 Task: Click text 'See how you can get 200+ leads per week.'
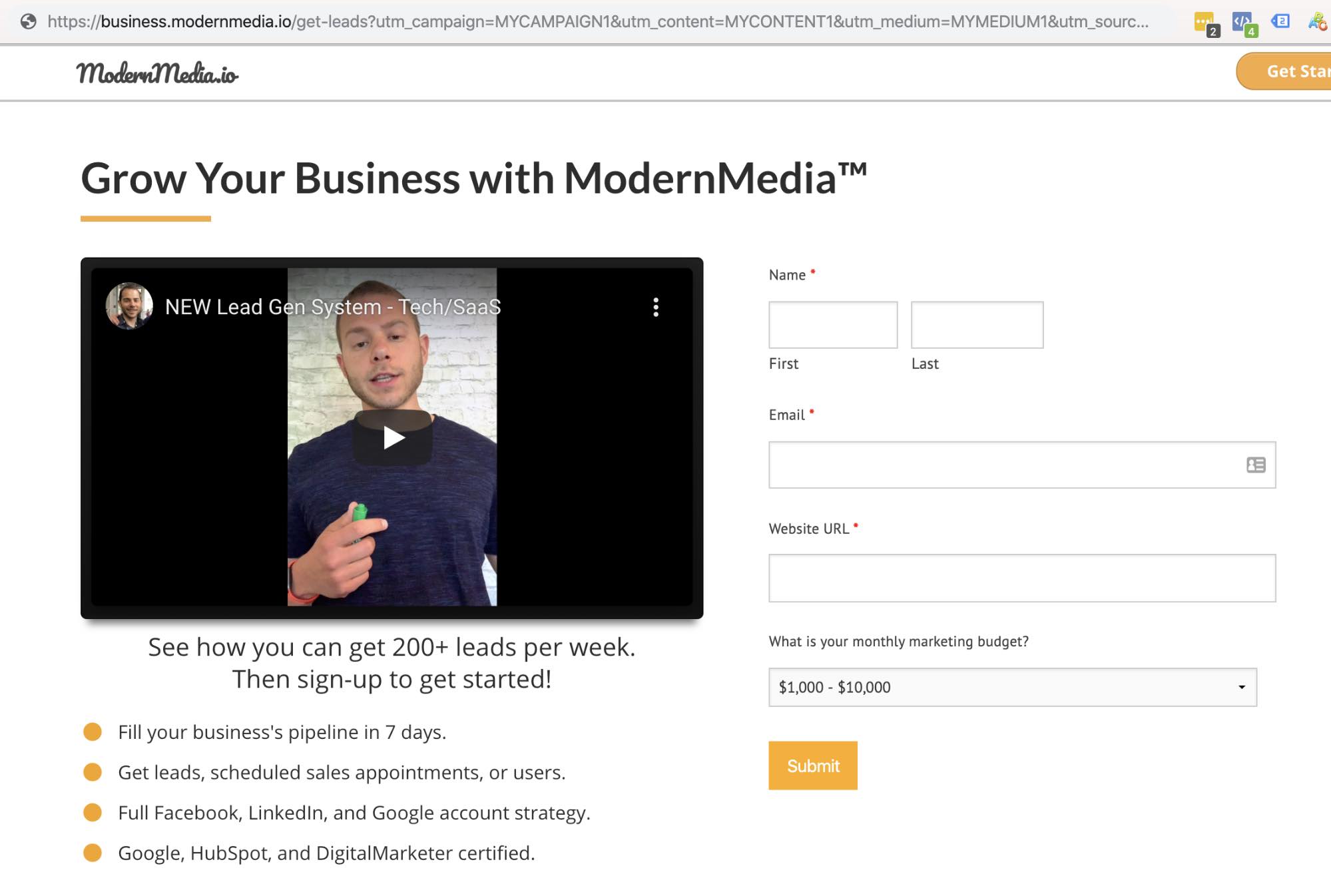pyautogui.click(x=392, y=647)
